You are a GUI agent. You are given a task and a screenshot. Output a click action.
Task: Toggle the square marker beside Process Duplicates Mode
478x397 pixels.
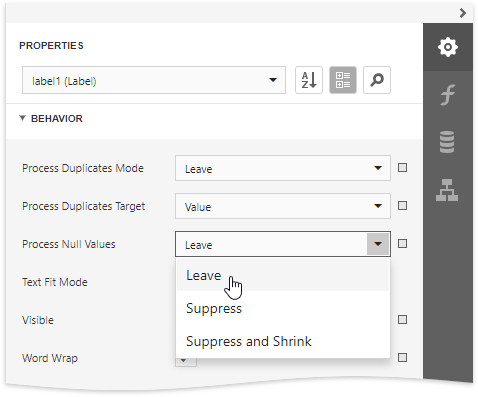[x=402, y=168]
